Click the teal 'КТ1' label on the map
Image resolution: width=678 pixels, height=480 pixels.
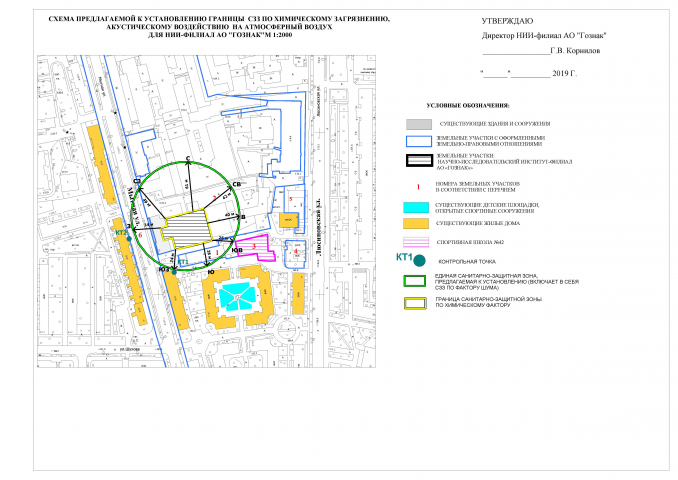(183, 262)
